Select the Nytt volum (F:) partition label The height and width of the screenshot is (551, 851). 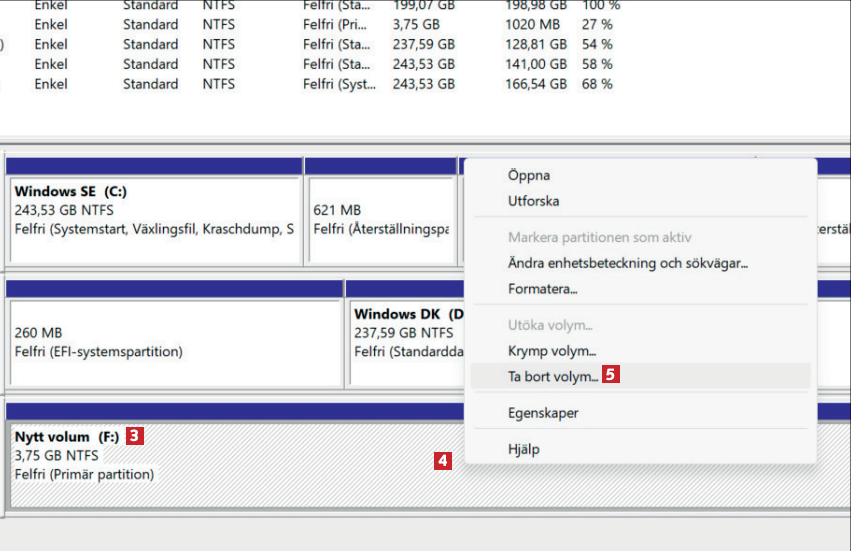(x=66, y=437)
